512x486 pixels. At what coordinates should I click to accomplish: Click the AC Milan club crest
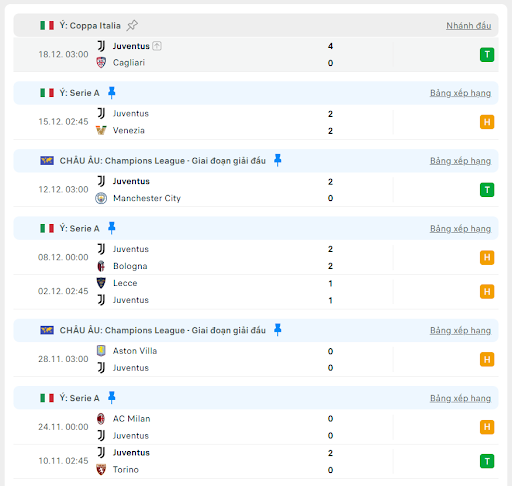101,418
